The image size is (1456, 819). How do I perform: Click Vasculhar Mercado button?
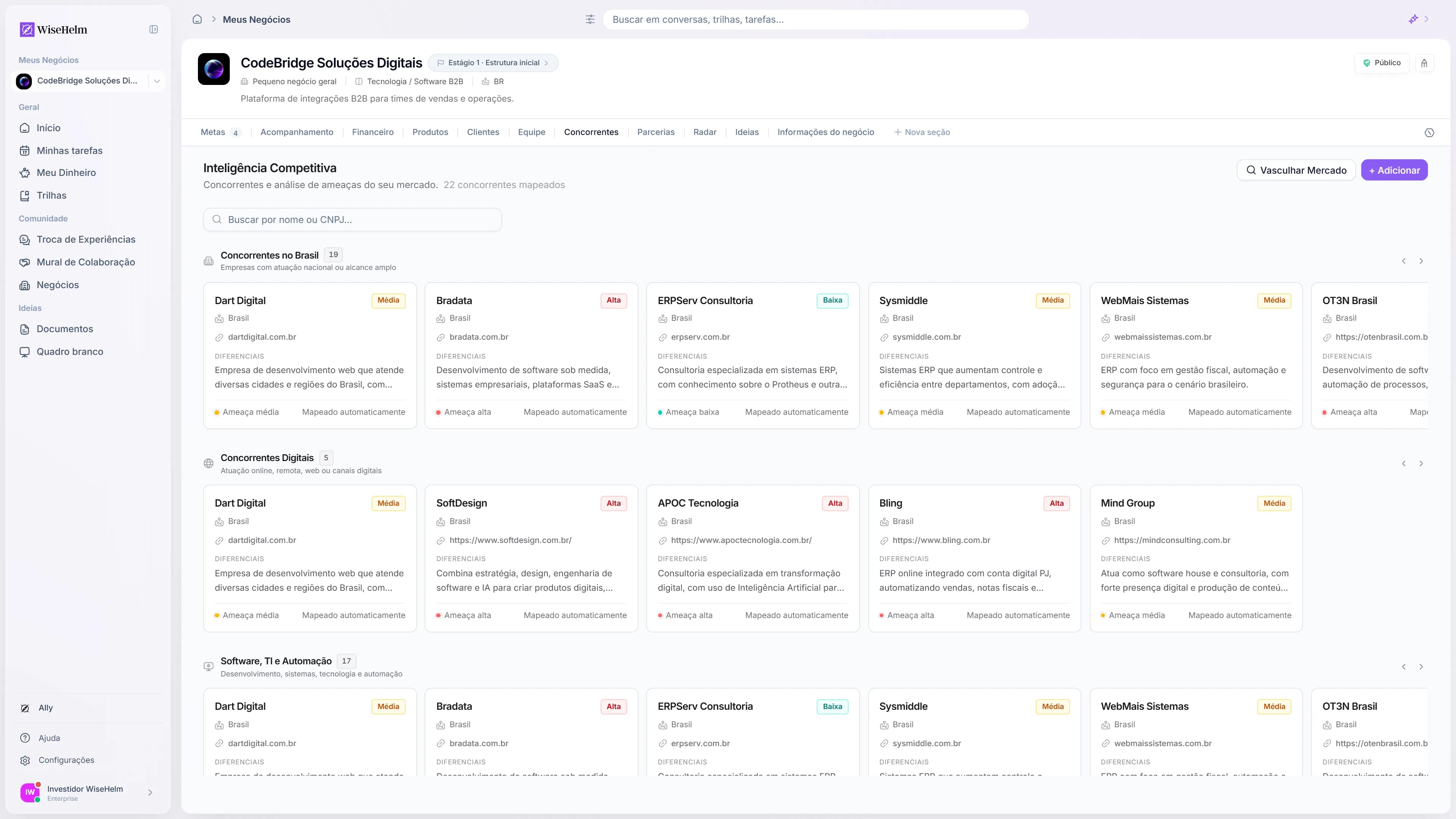tap(1296, 170)
